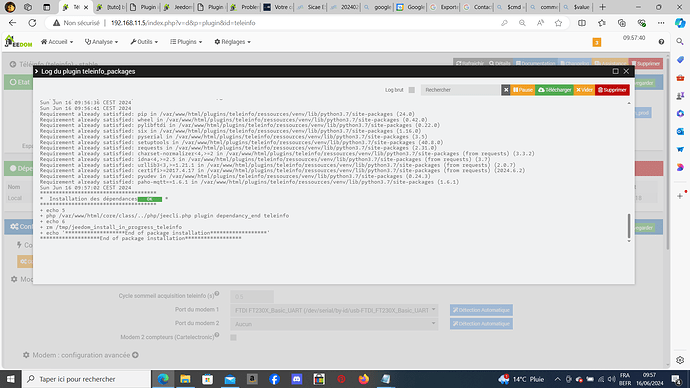The height and width of the screenshot is (388, 690).
Task: Open Facebook from the taskbar
Action: click(x=274, y=379)
